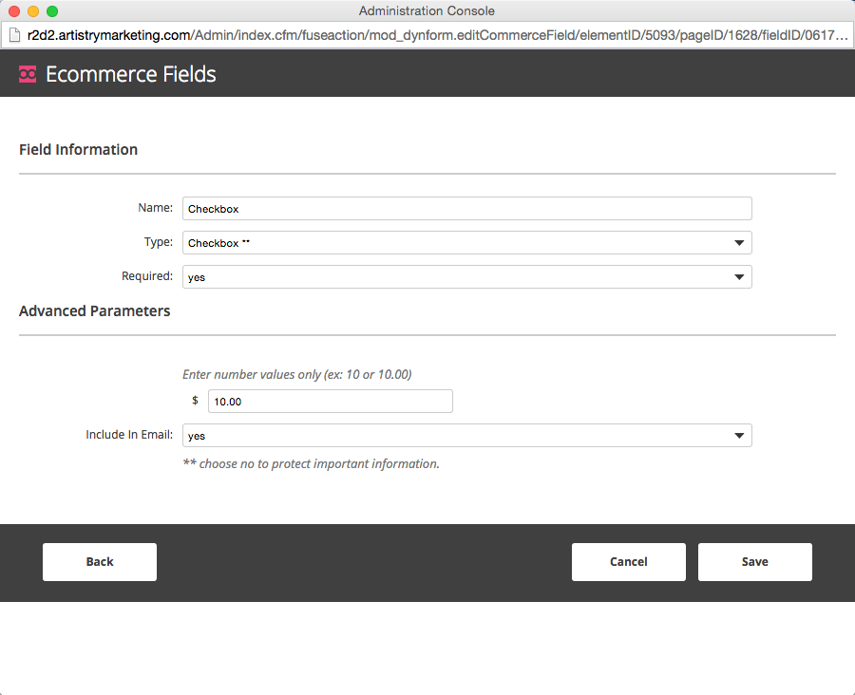Click the Field Information heading
Viewport: 855px width, 695px height.
[x=79, y=150]
